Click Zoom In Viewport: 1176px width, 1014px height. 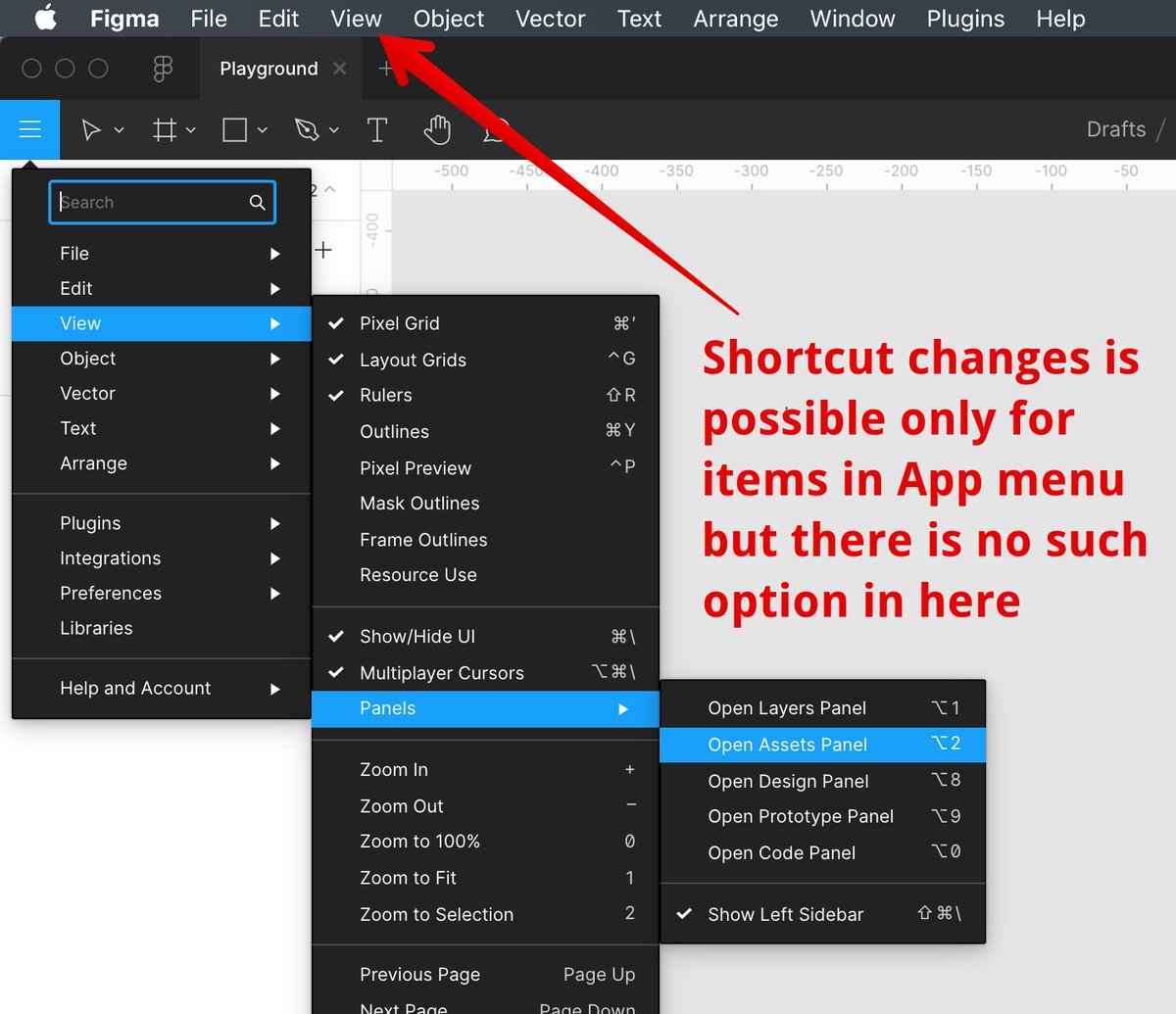[485, 770]
